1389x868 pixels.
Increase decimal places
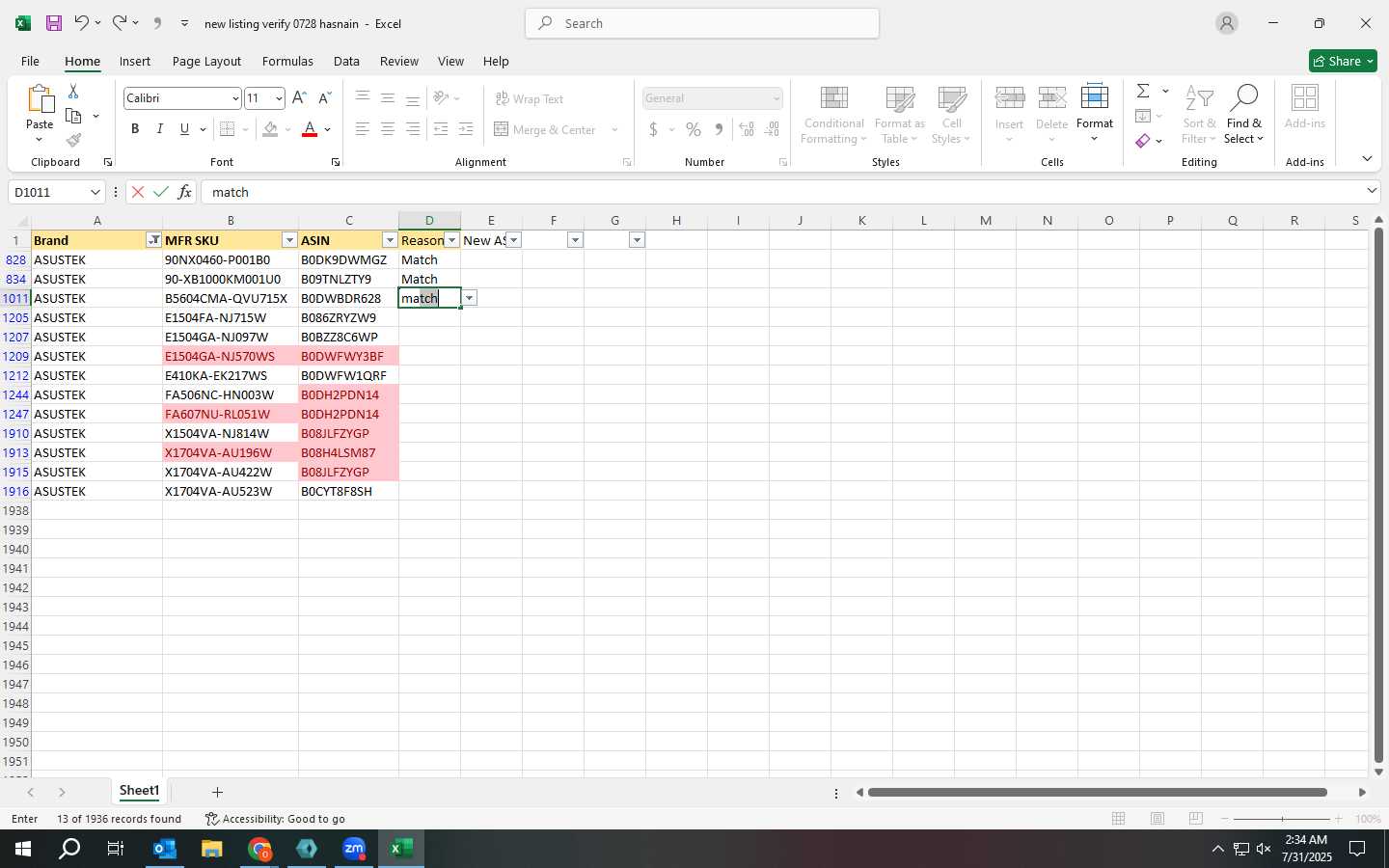[747, 129]
